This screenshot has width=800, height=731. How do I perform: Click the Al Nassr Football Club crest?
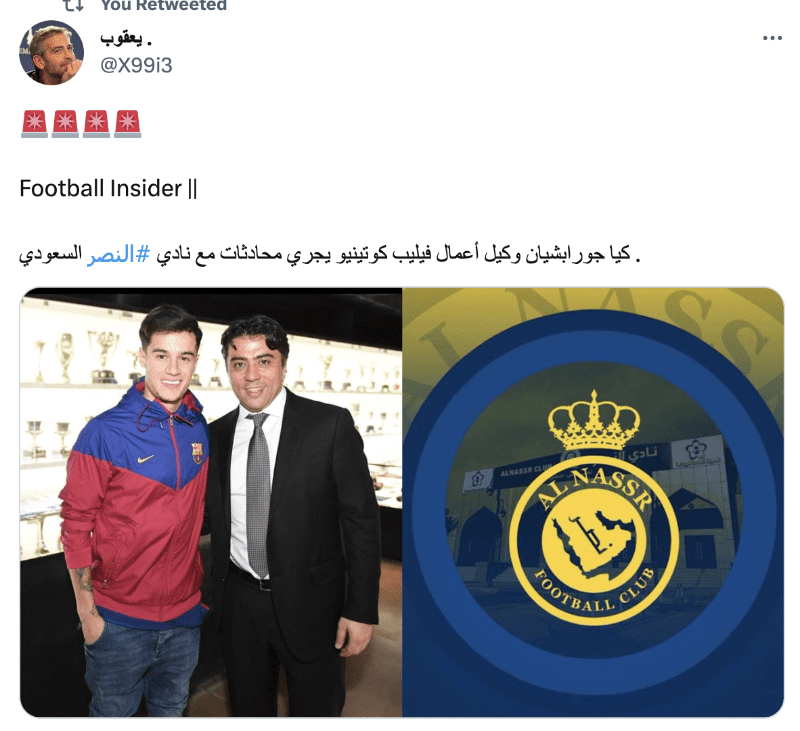(594, 540)
